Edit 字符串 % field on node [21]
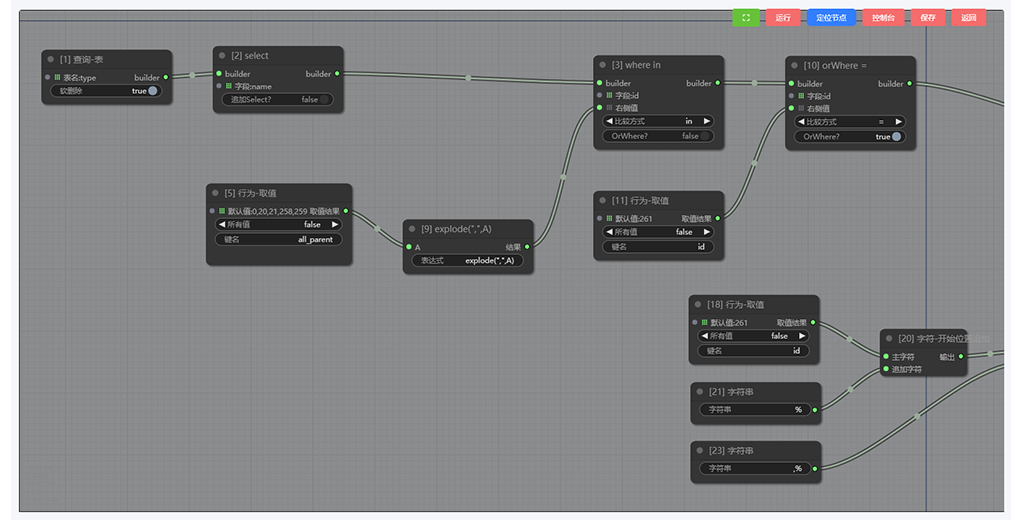Viewport: 1024px width, 520px height. coord(755,410)
